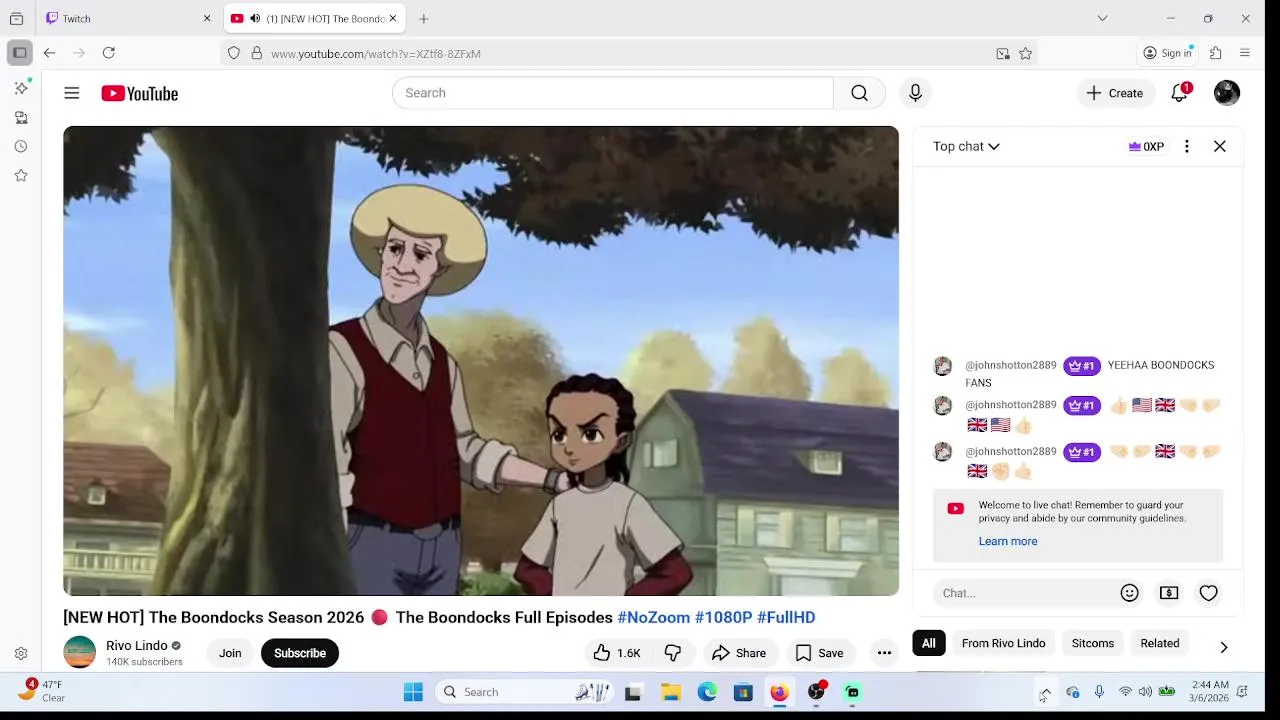Select the All filter chip

tap(929, 643)
